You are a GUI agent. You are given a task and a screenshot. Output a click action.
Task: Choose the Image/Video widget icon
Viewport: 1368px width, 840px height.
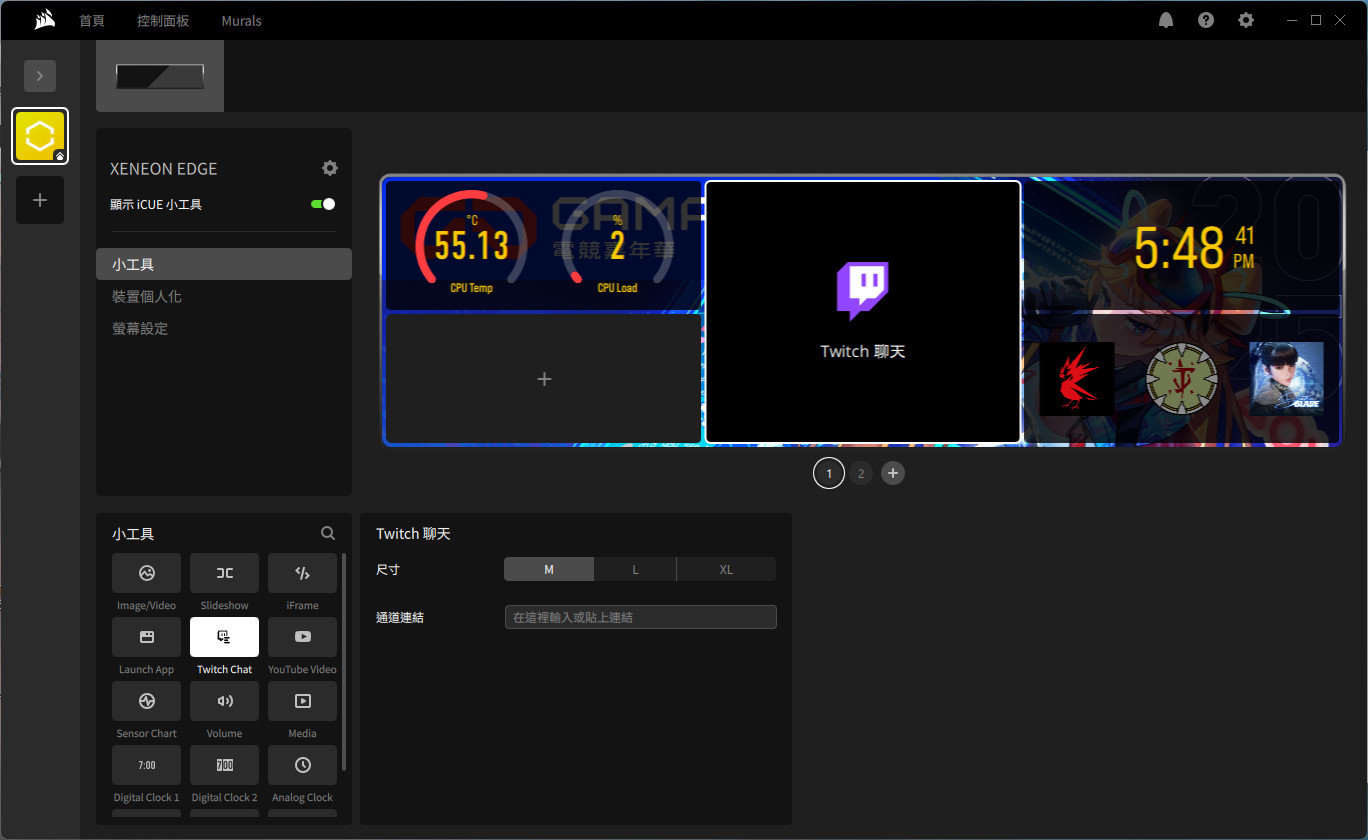click(x=147, y=573)
